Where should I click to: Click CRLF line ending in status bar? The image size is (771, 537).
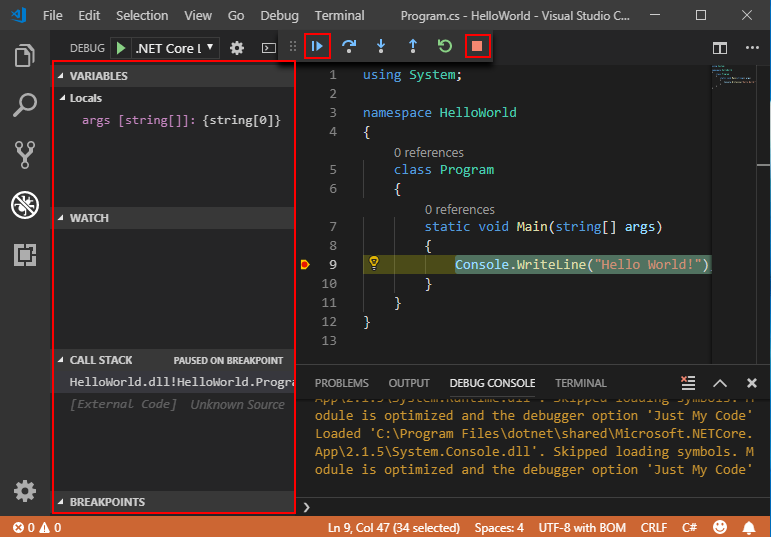pyautogui.click(x=653, y=527)
